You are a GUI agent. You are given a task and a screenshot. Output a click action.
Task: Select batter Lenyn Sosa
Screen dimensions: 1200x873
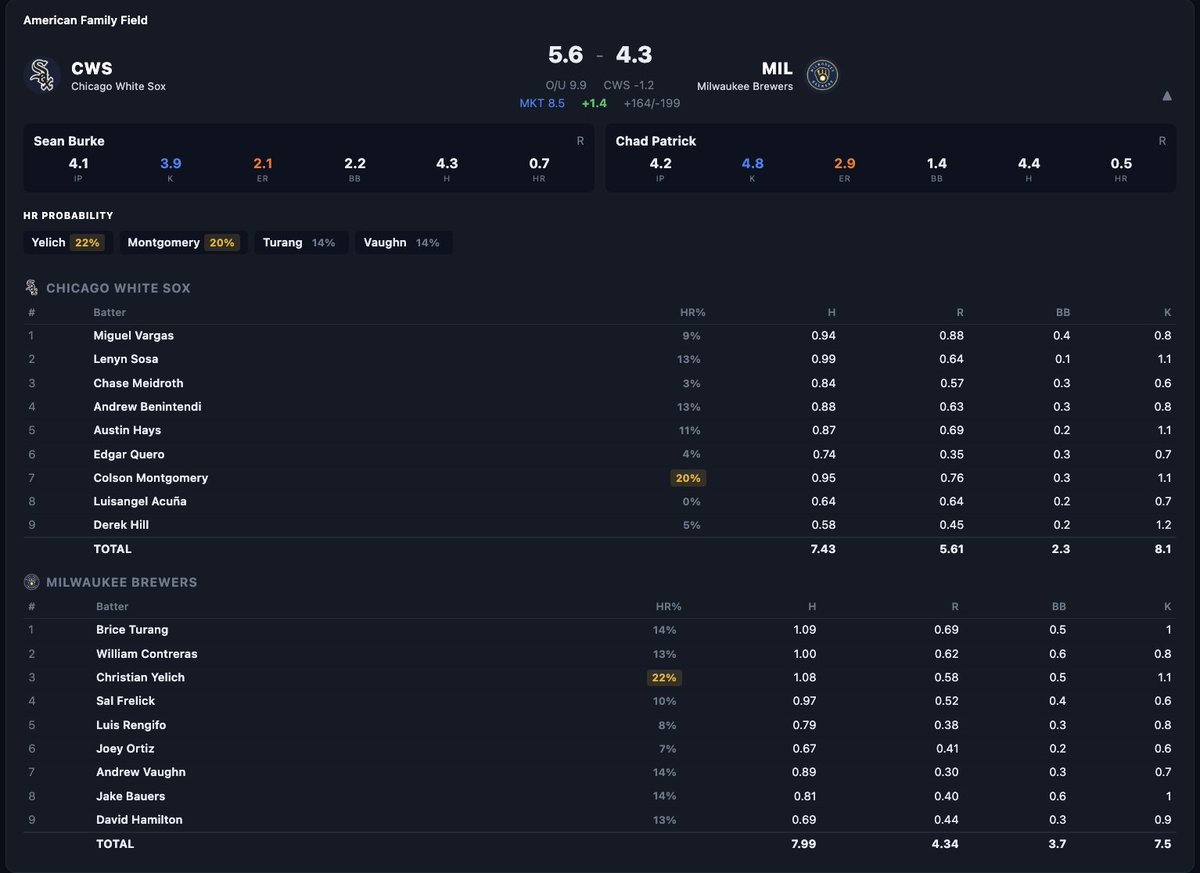tap(126, 359)
